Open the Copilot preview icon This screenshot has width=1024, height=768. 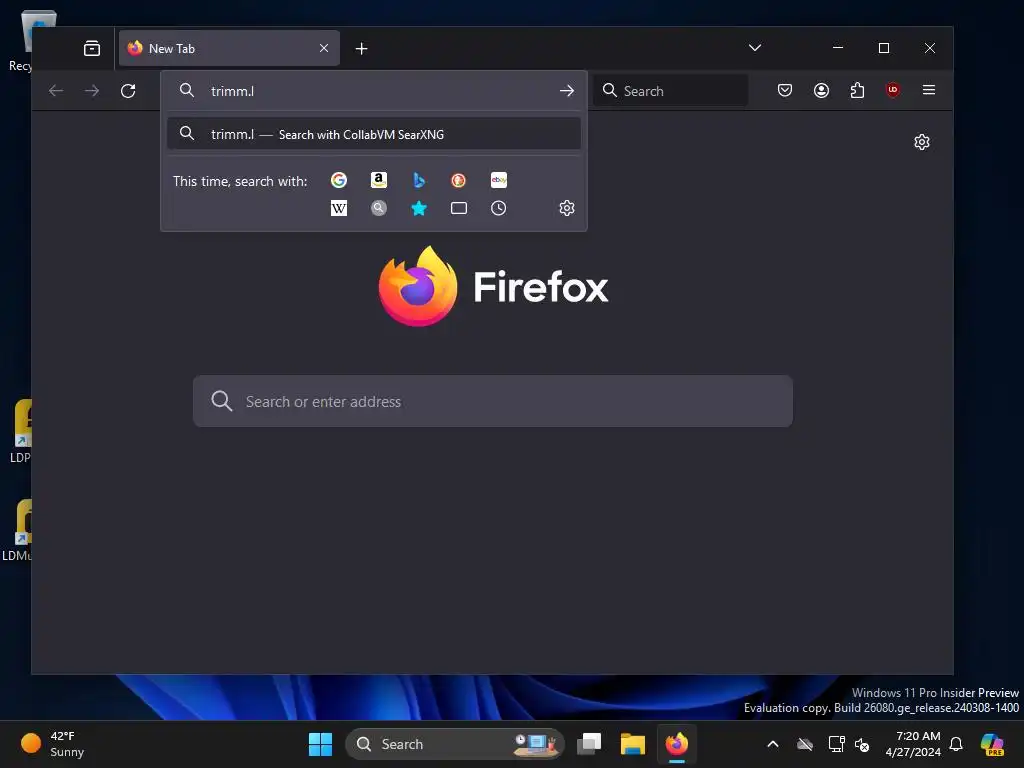pos(993,744)
